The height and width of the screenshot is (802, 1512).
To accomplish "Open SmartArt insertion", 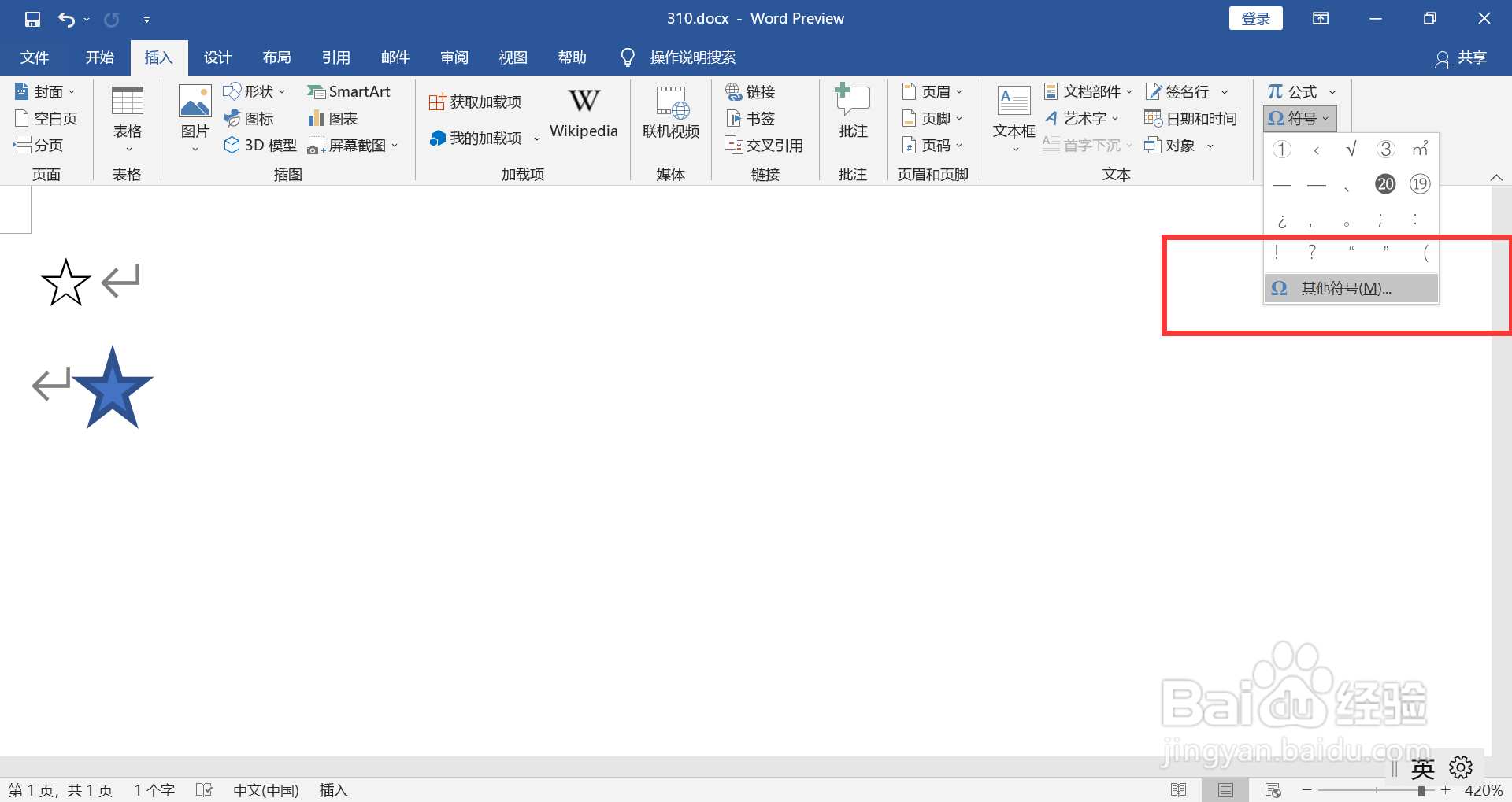I will (350, 91).
